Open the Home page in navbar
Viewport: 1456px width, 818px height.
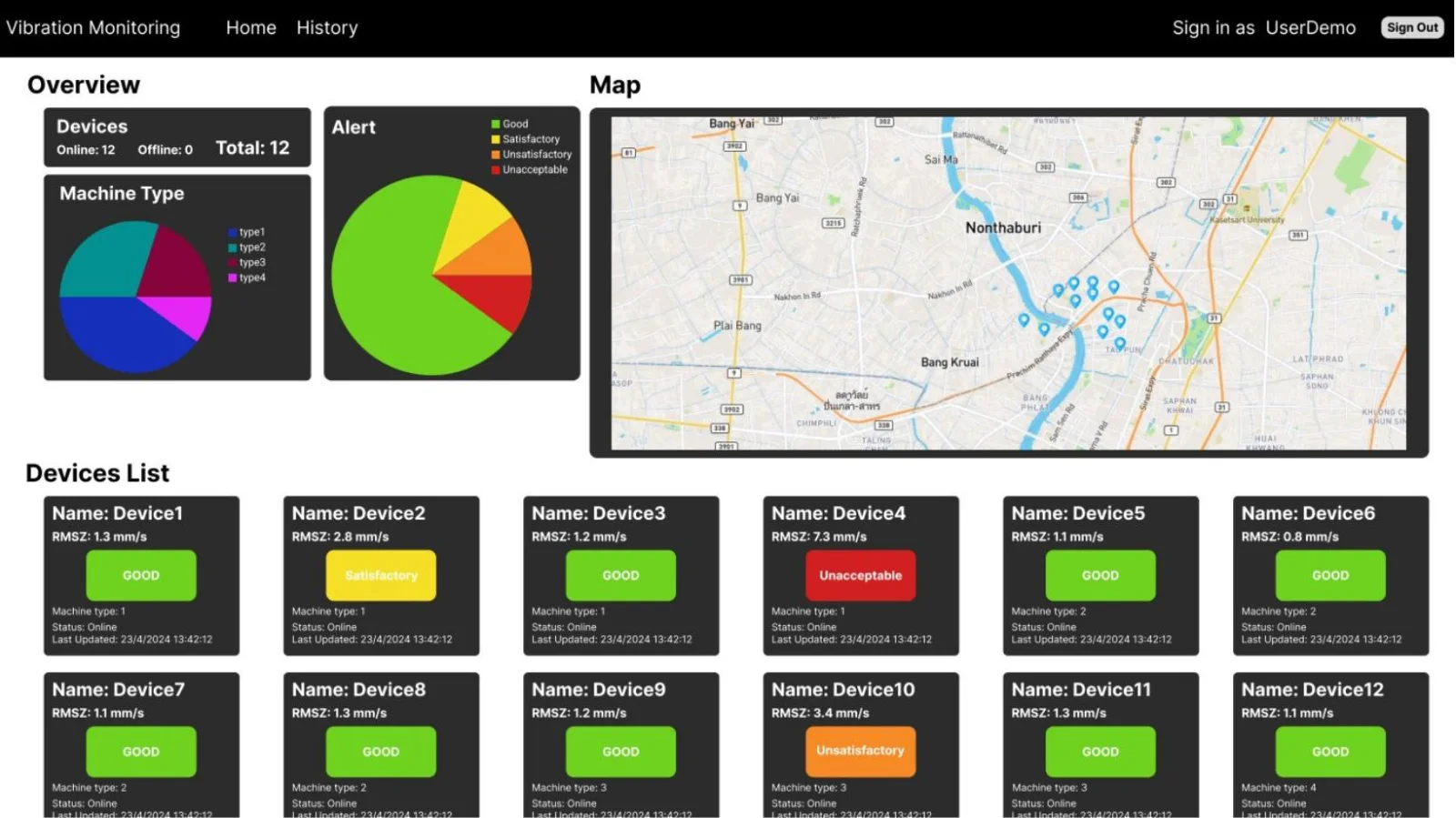coord(251,28)
